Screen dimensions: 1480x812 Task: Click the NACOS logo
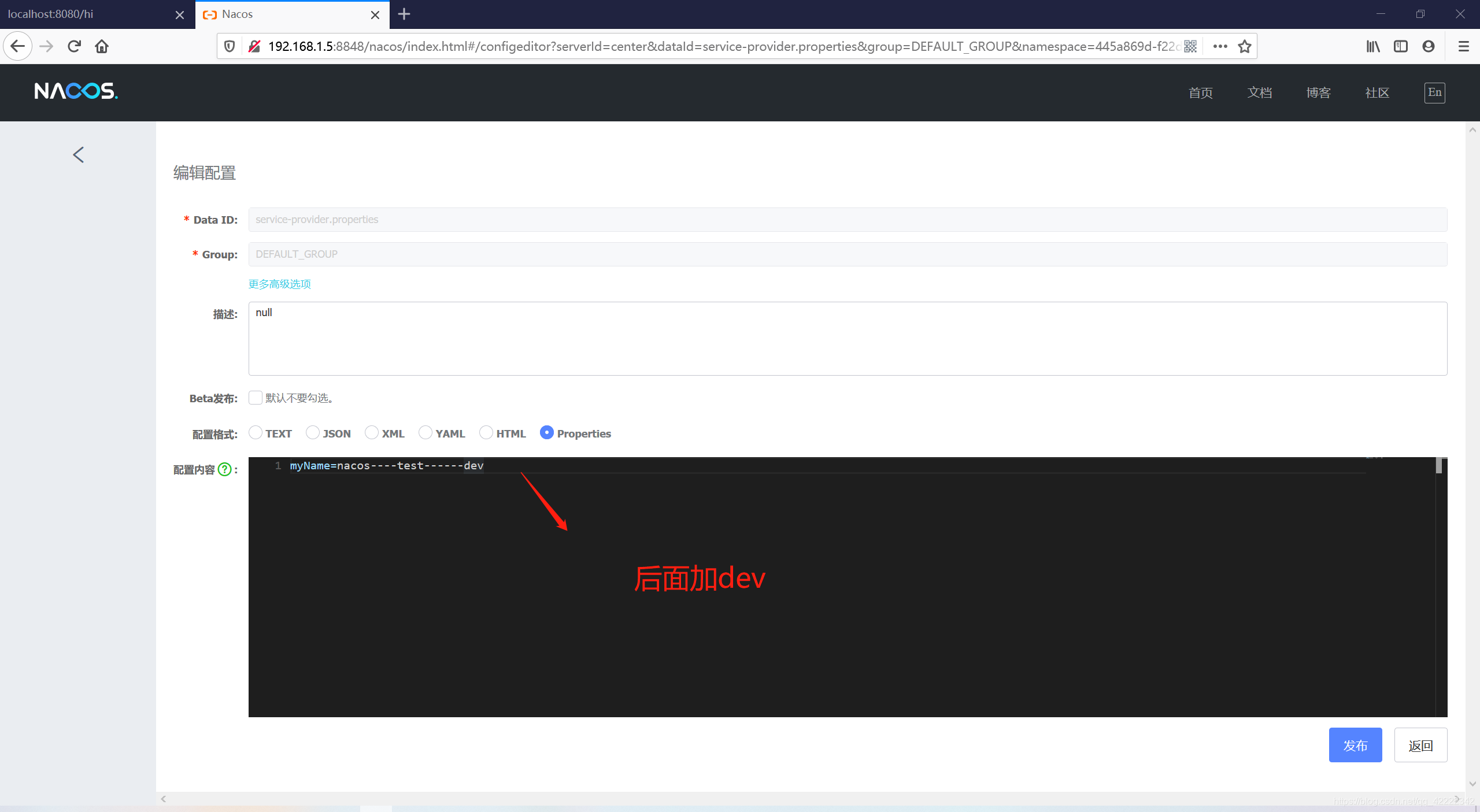pyautogui.click(x=76, y=91)
